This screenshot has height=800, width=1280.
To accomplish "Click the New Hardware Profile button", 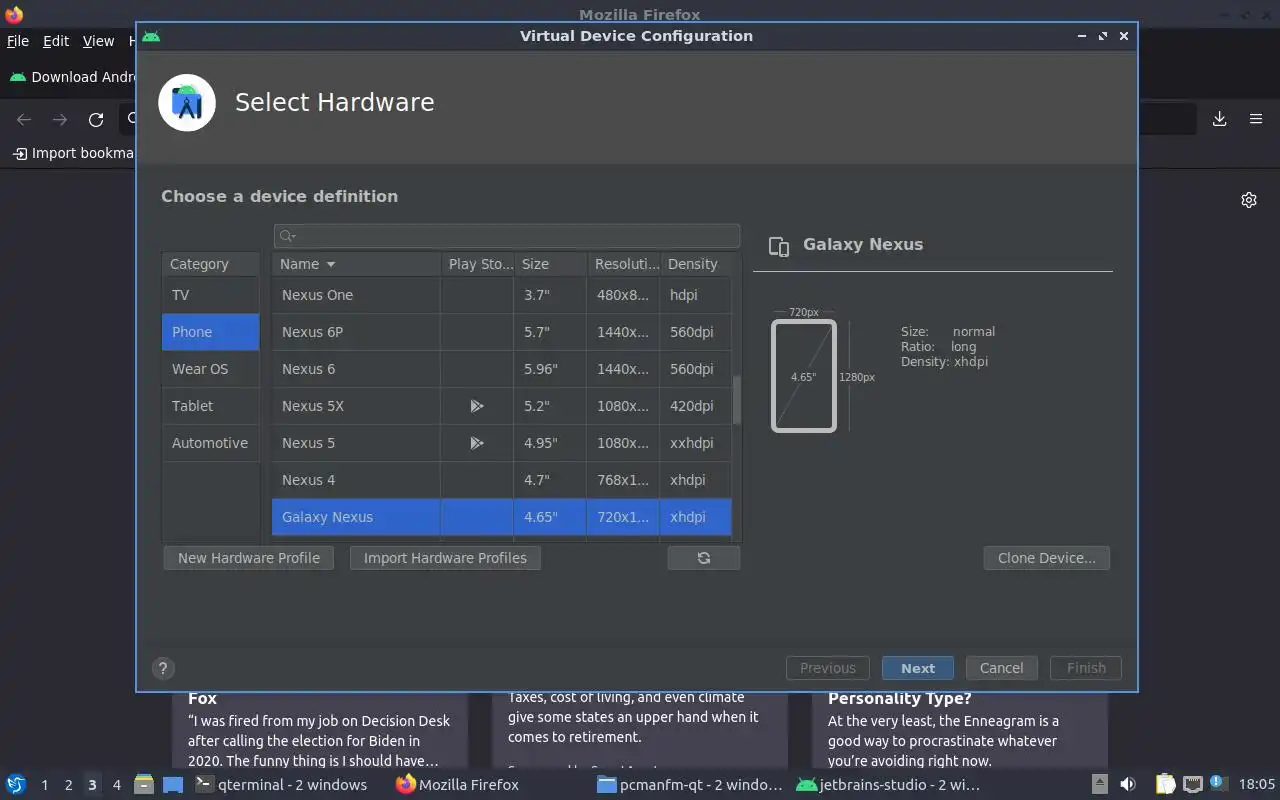I will coord(249,558).
